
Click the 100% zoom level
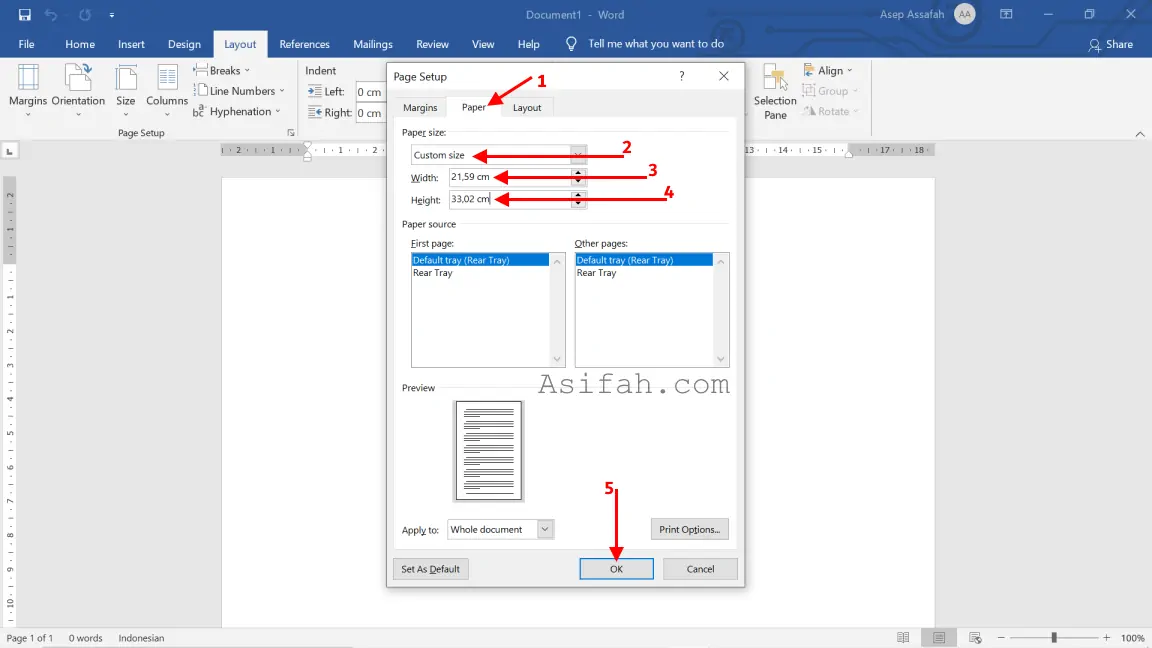click(x=1132, y=638)
